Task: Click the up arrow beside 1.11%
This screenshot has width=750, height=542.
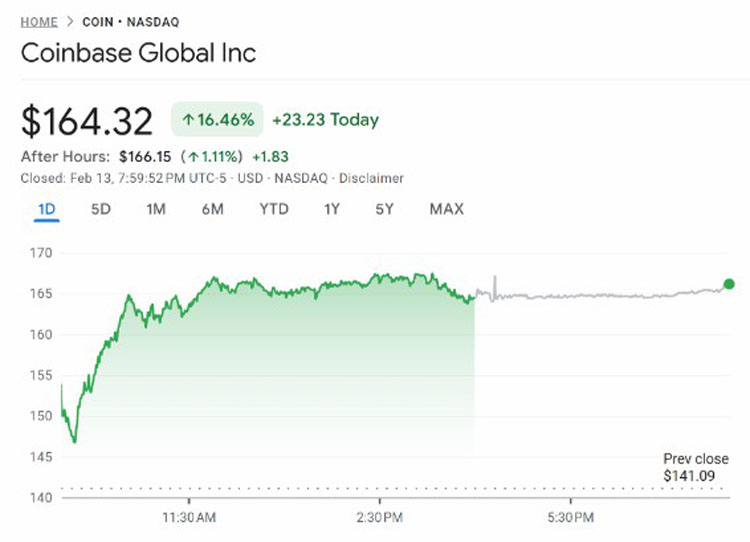Action: pyautogui.click(x=193, y=157)
